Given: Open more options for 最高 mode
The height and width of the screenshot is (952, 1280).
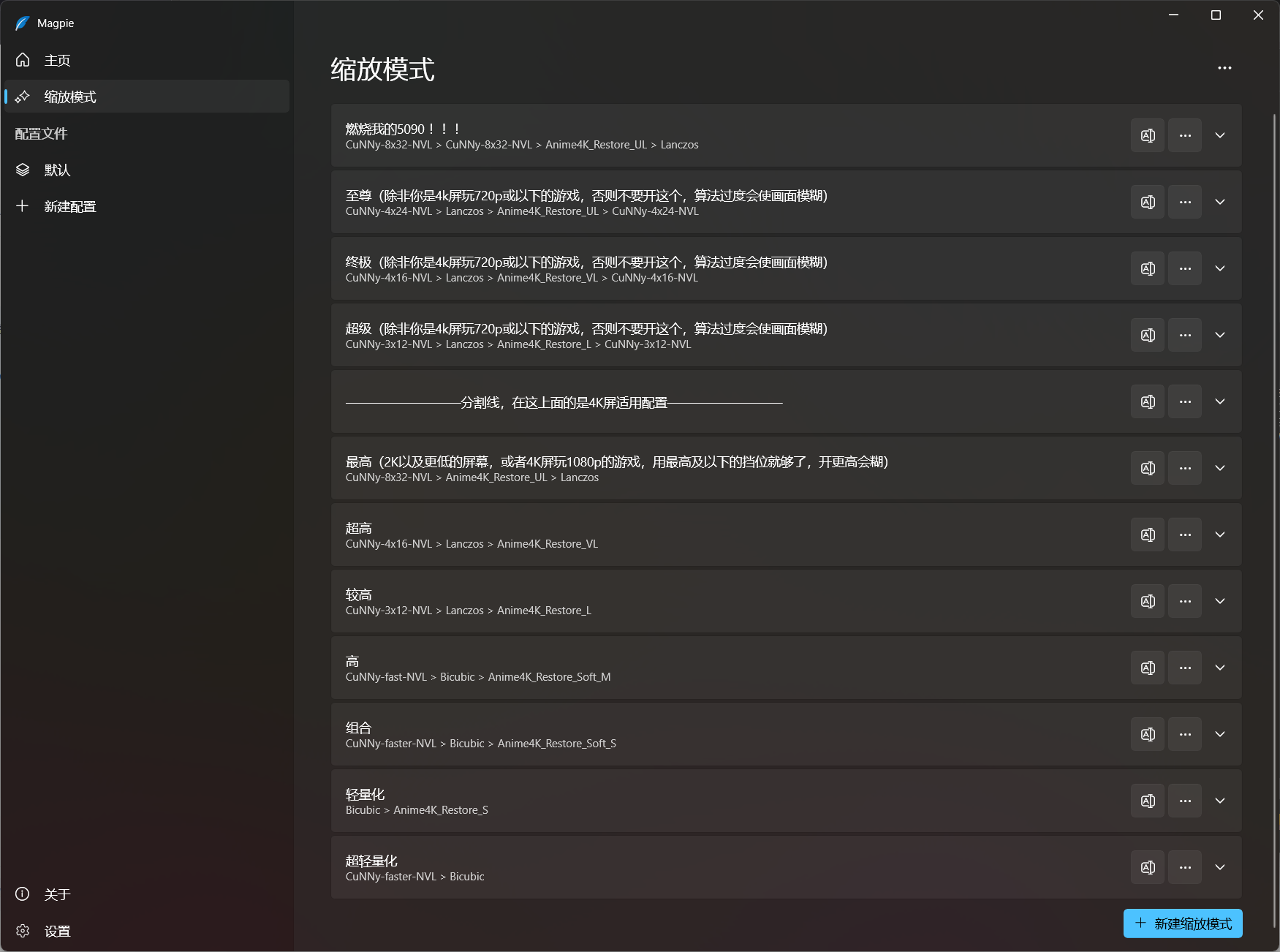Looking at the screenshot, I should pos(1185,468).
